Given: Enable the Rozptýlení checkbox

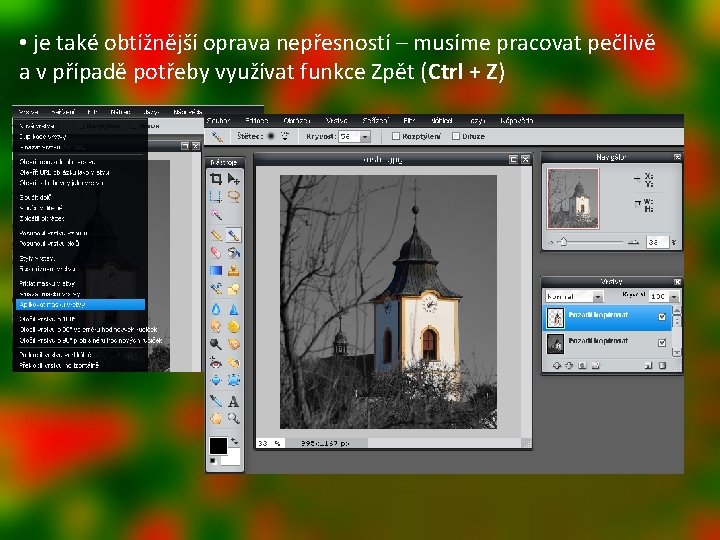Looking at the screenshot, I should coord(395,136).
